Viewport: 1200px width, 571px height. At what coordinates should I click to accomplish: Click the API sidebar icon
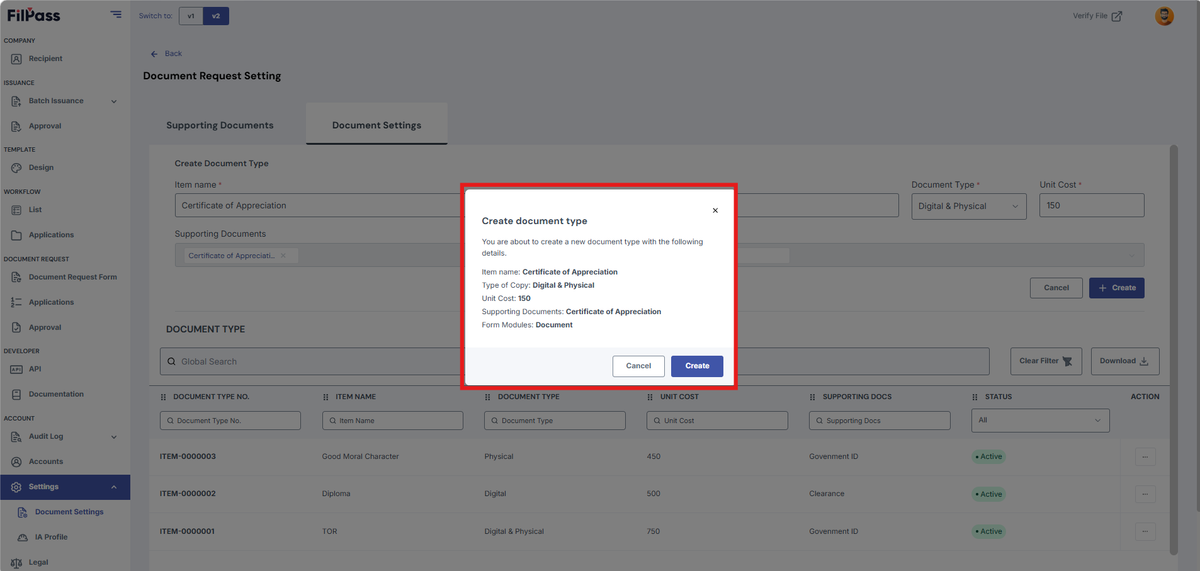(x=17, y=369)
